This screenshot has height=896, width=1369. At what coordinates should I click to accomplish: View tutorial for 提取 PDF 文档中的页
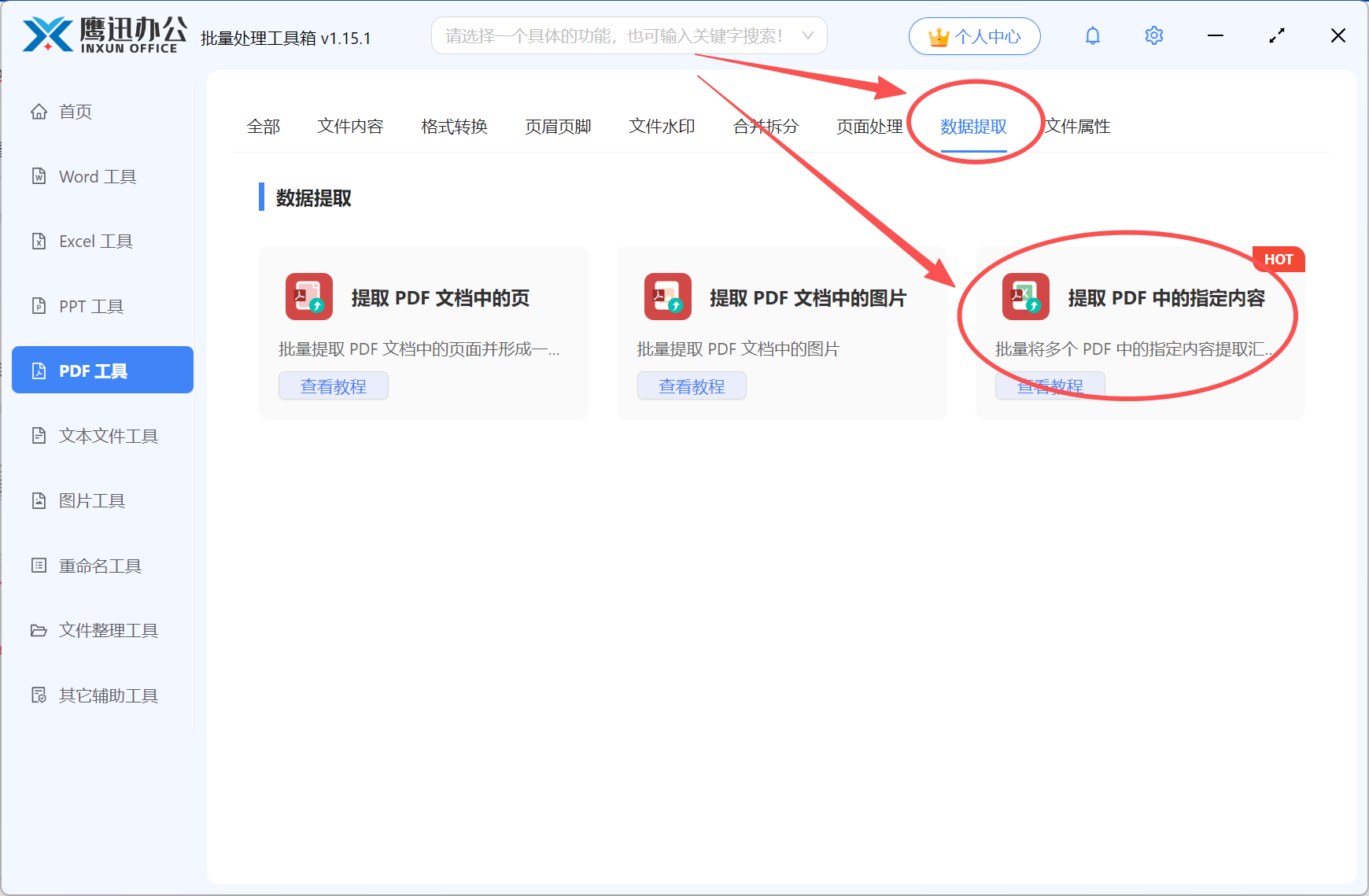coord(334,386)
